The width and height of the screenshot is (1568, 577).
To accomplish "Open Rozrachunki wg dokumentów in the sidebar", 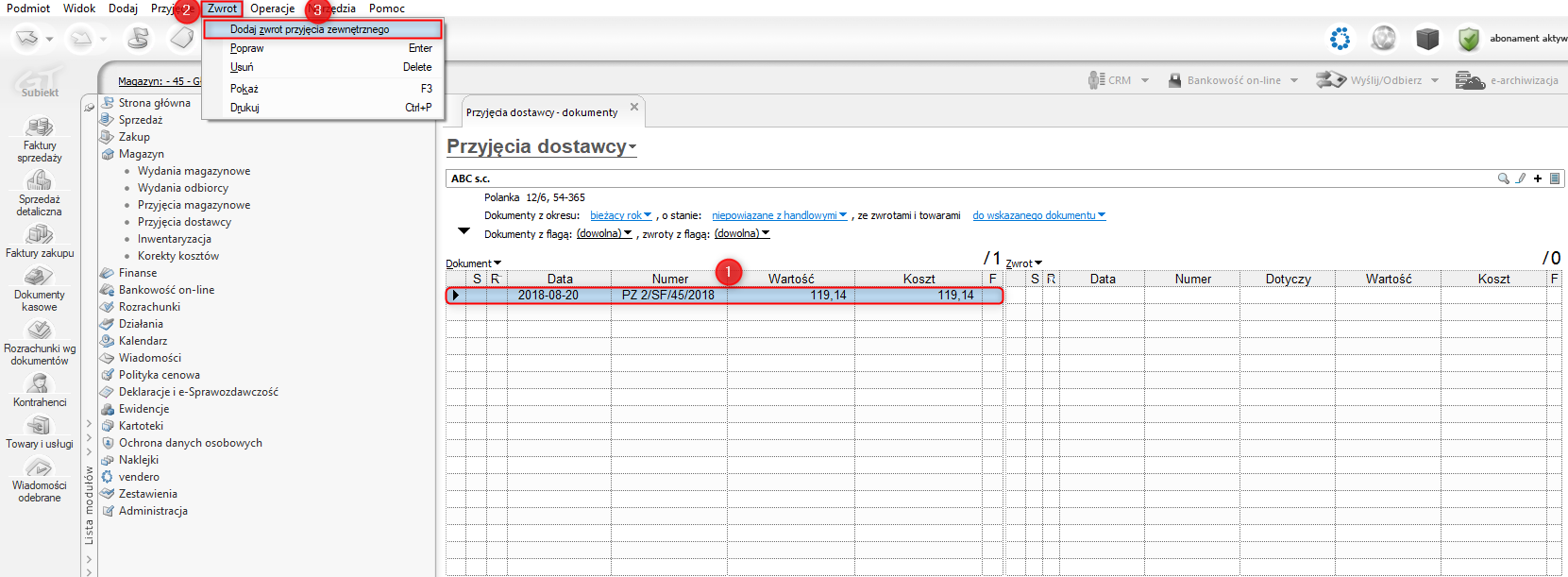I will pos(40,342).
